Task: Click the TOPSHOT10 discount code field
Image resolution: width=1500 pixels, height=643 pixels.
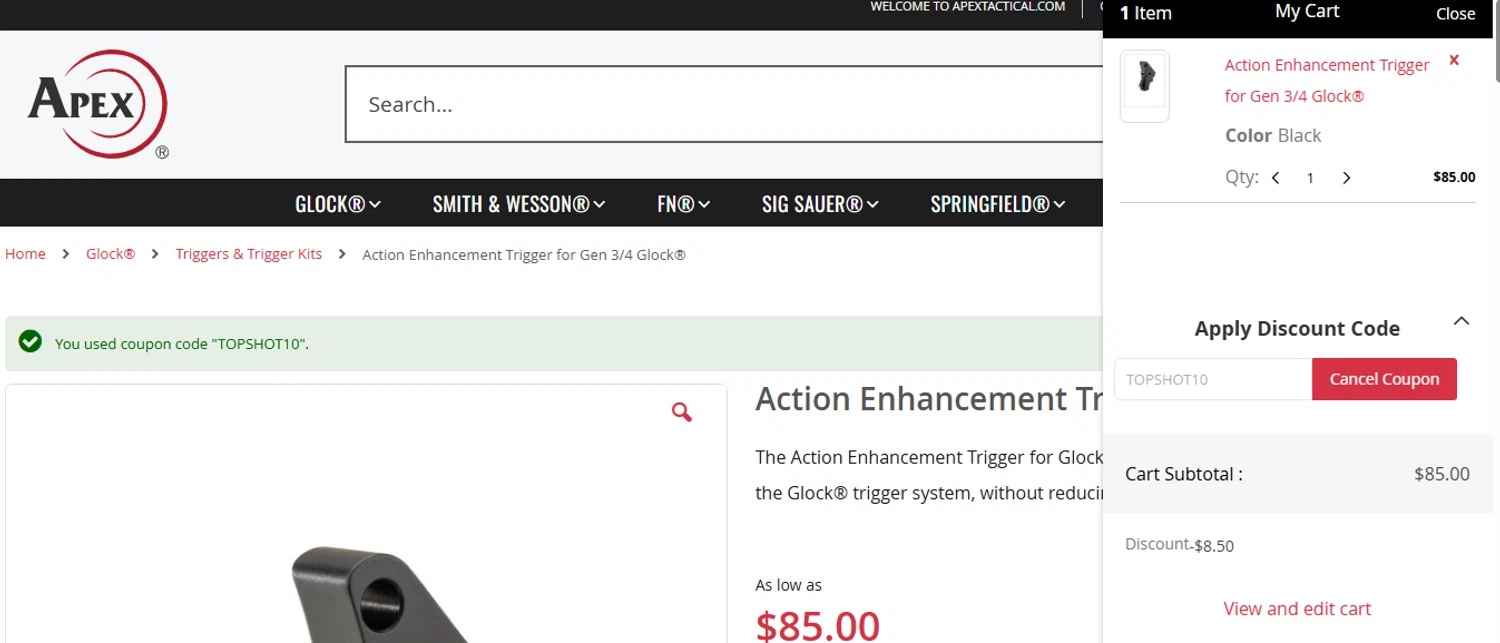Action: 1213,379
